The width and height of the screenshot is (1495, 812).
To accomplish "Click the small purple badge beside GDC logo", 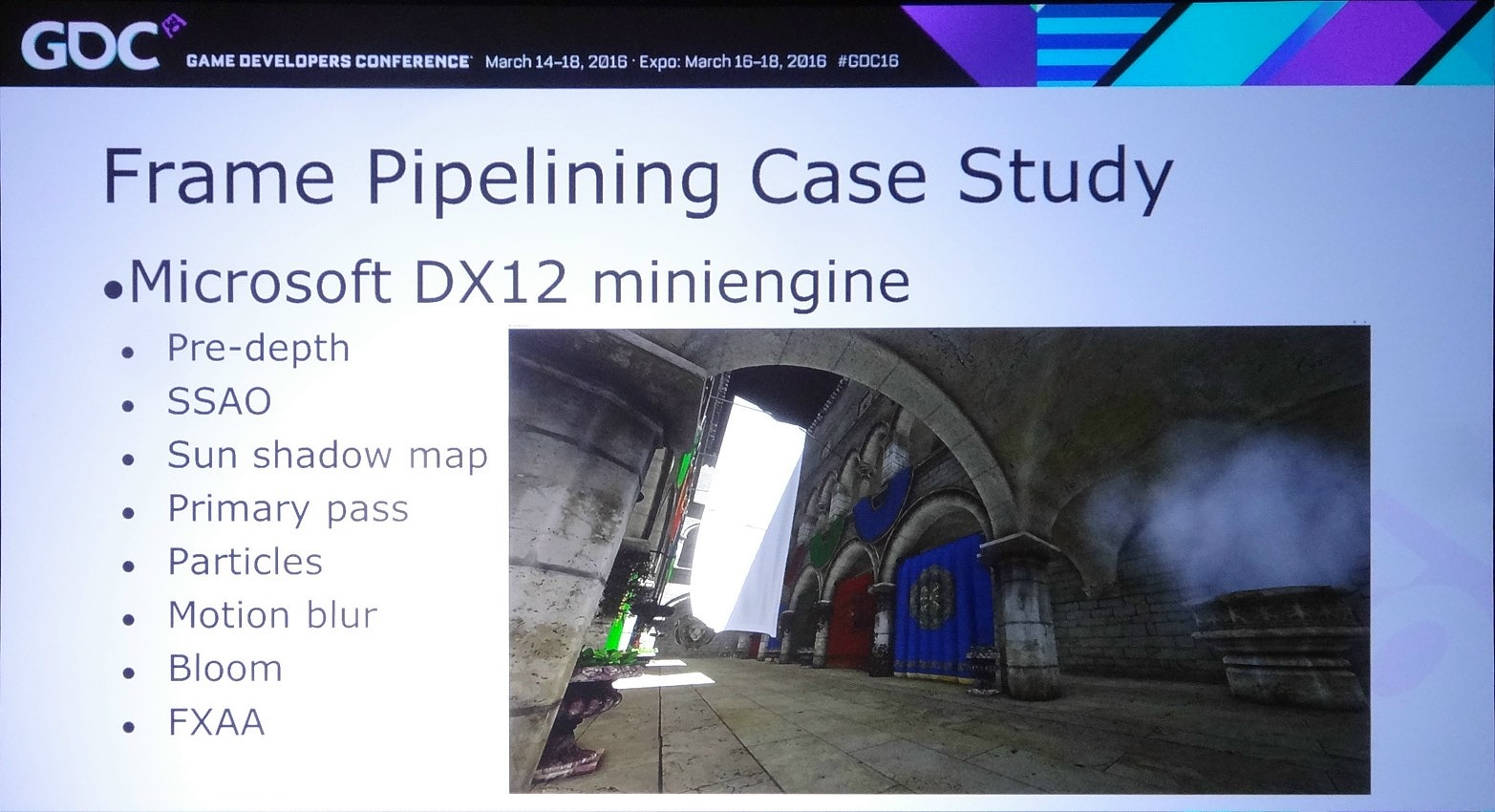I will tap(174, 27).
